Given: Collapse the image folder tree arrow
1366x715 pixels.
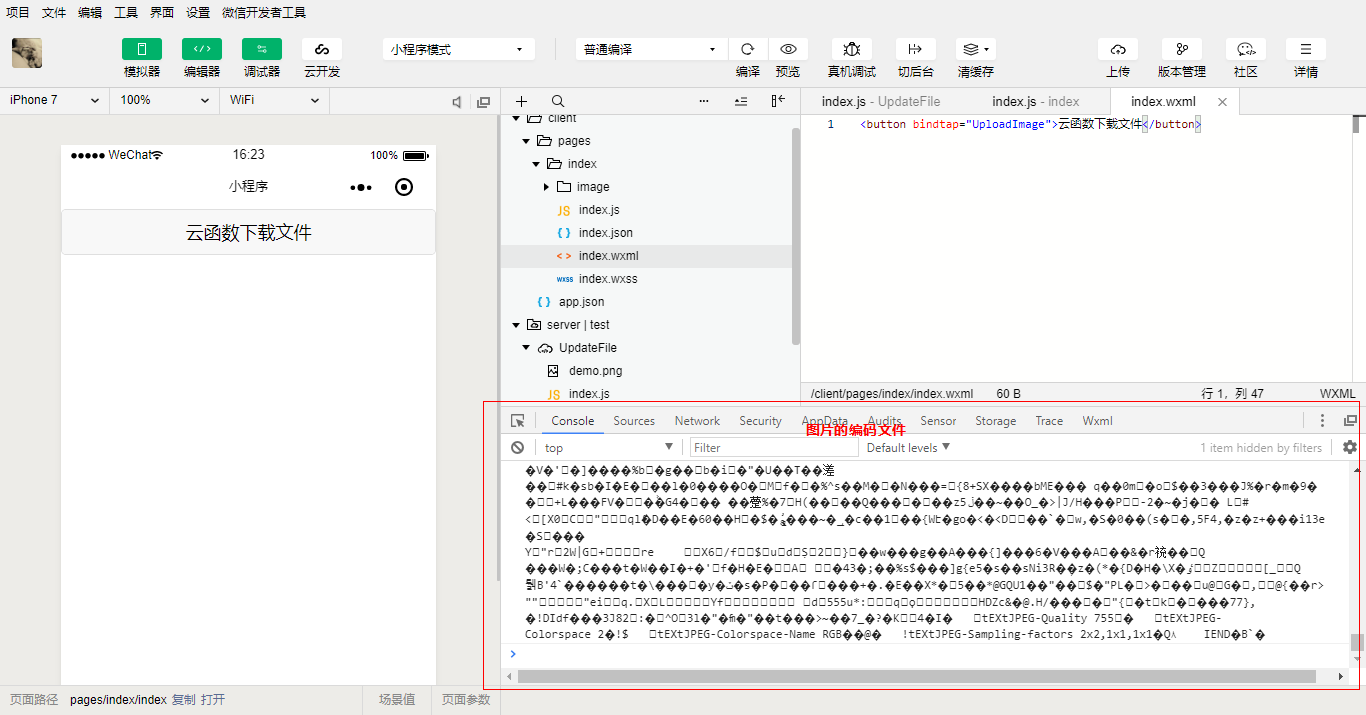Looking at the screenshot, I should [x=546, y=187].
